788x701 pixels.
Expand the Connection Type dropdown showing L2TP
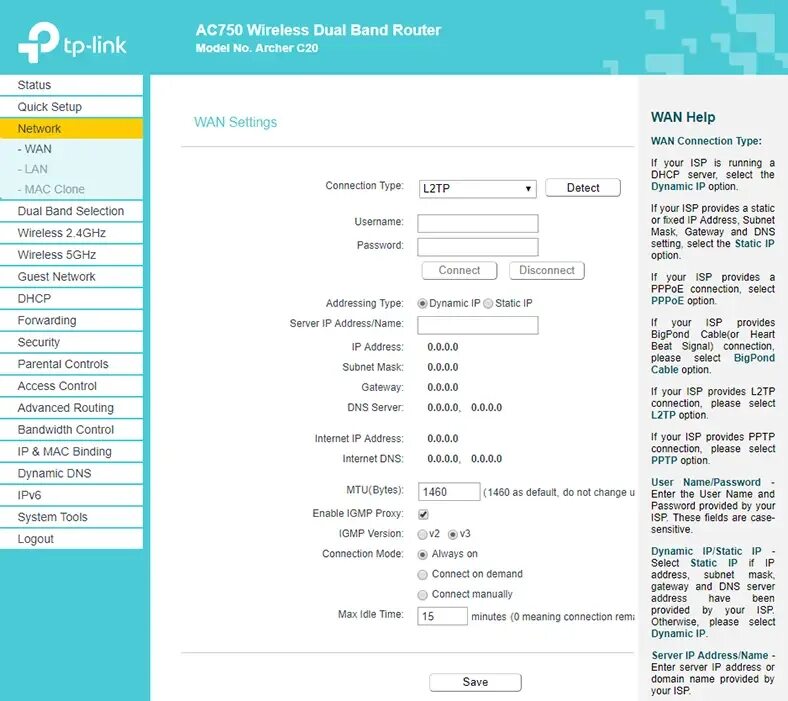click(x=477, y=189)
